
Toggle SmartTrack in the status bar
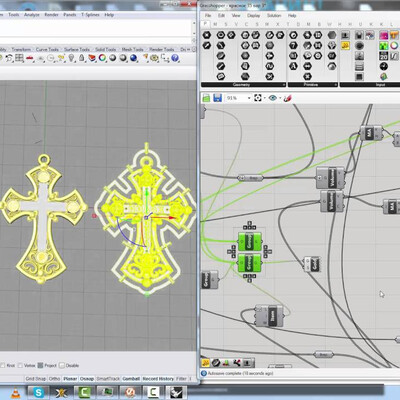coord(108,379)
